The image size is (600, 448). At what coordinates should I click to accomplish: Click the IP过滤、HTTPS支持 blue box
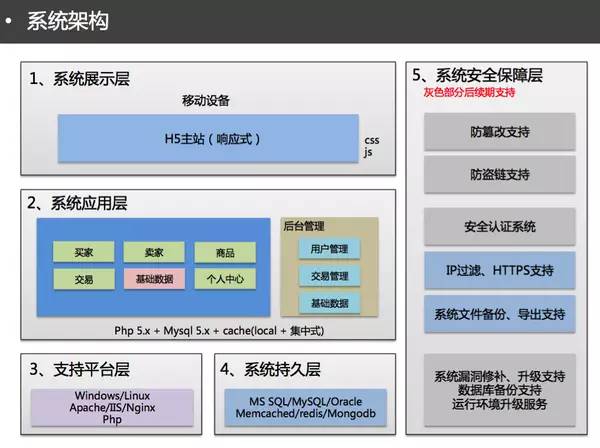tap(500, 270)
